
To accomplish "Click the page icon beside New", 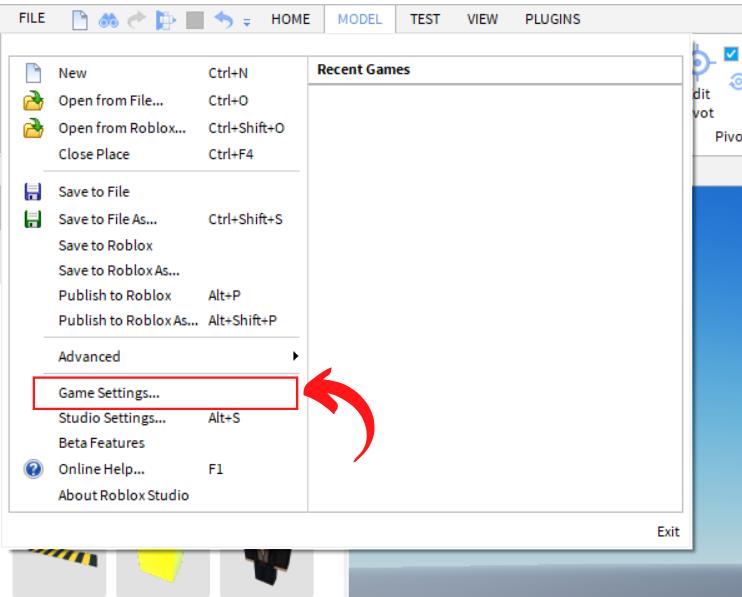I will pyautogui.click(x=33, y=73).
